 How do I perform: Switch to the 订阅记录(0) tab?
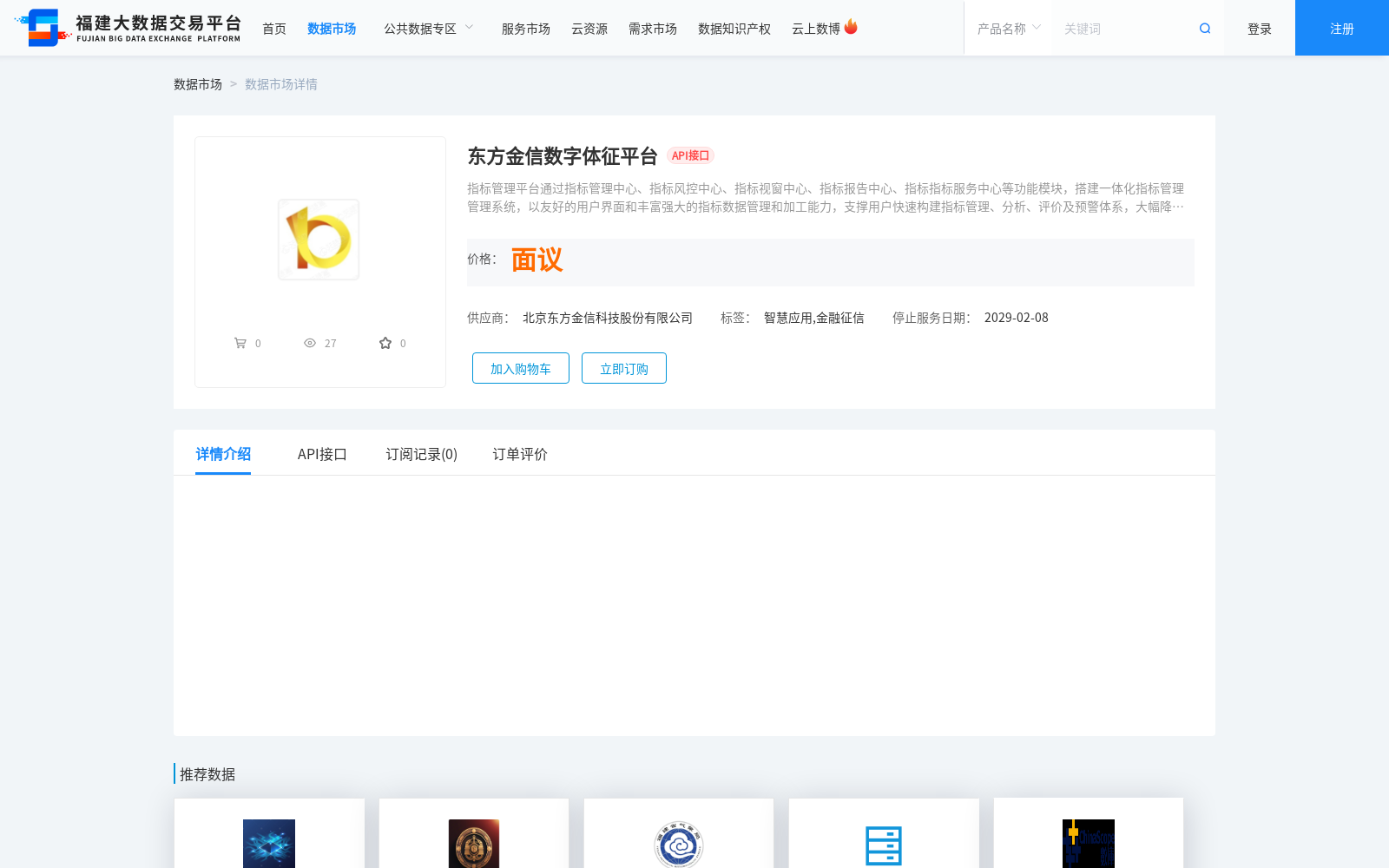coord(422,454)
